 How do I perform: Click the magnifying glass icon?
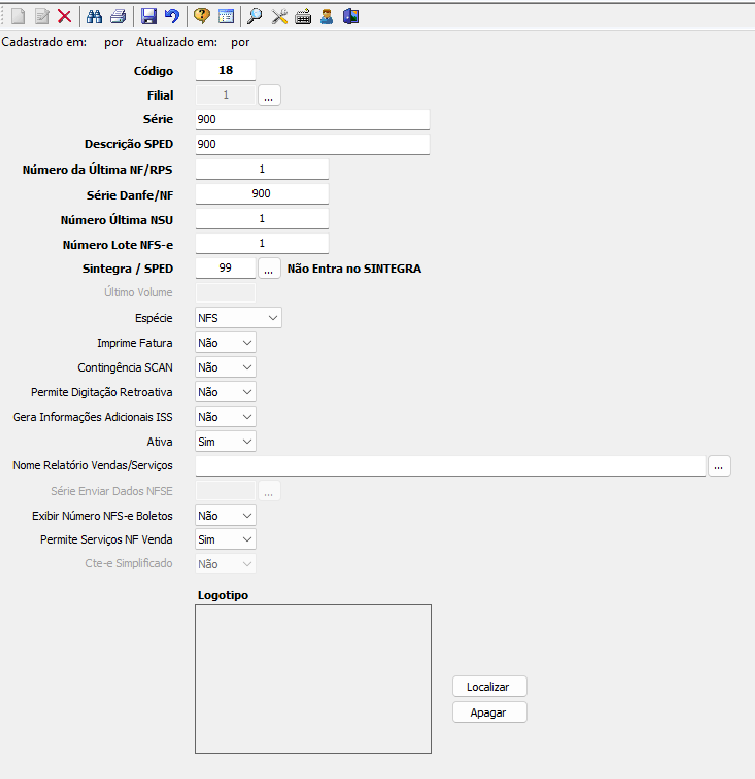click(255, 16)
